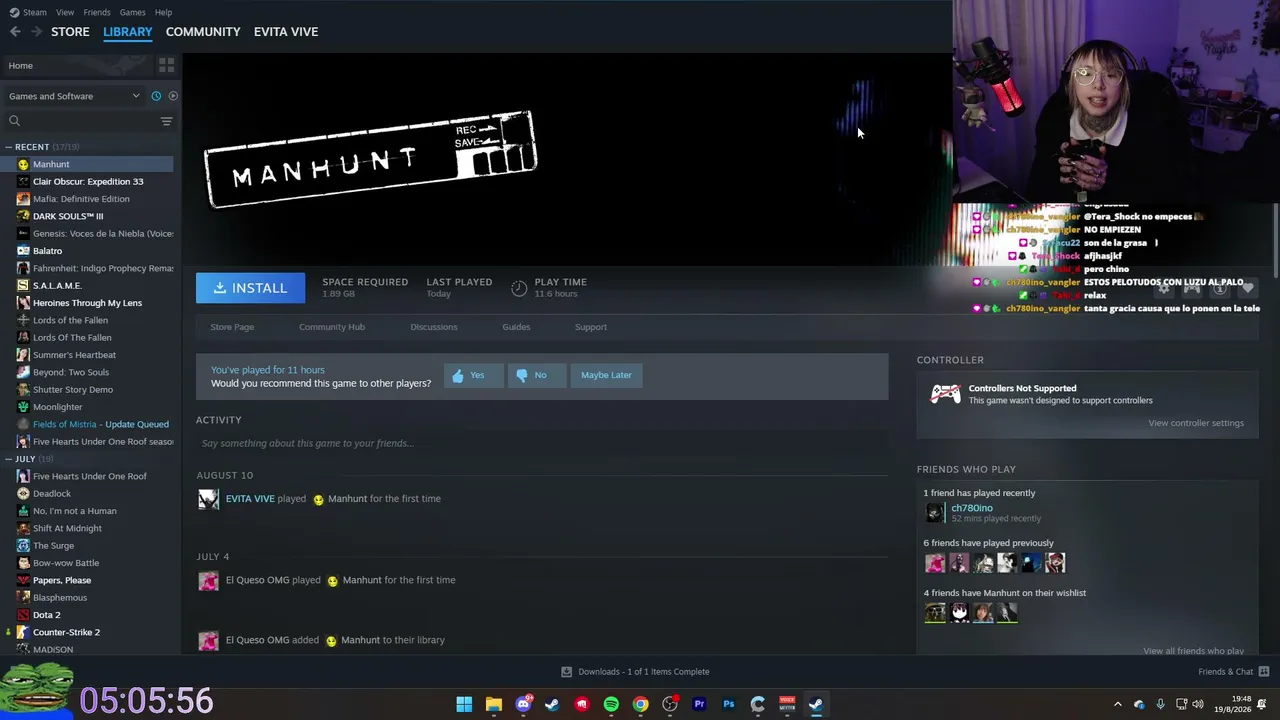Select Balatro in library list

47,251
